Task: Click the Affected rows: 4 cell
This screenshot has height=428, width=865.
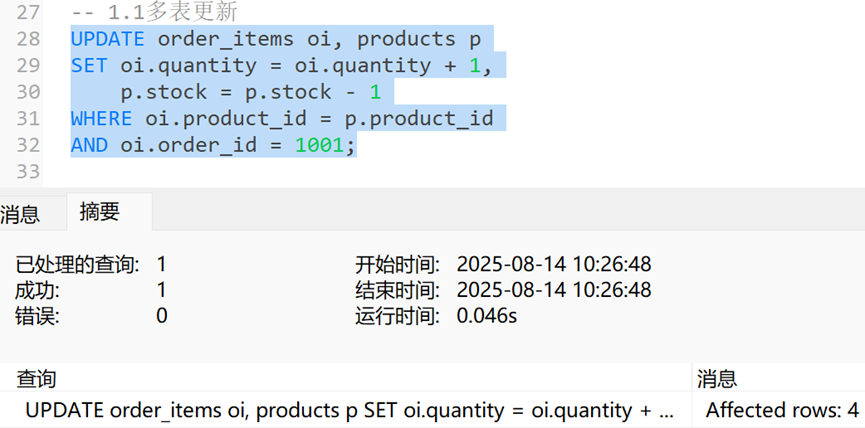Action: pyautogui.click(x=782, y=410)
